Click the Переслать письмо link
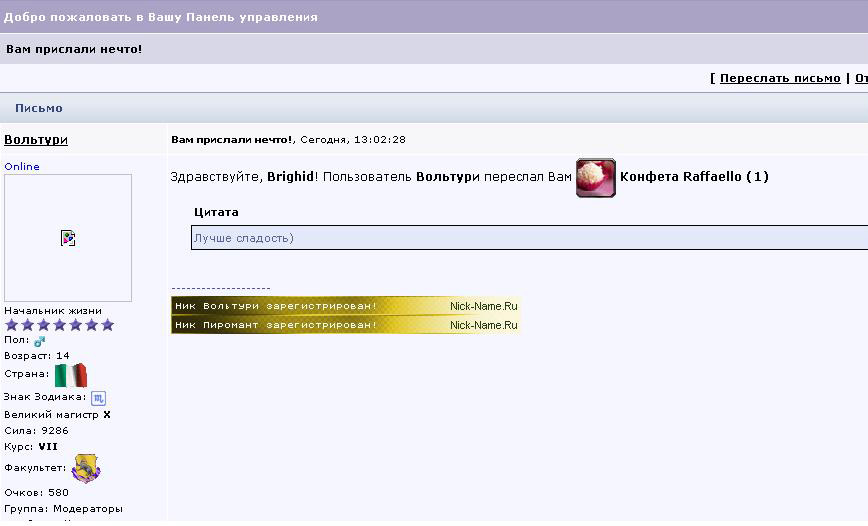 [x=780, y=78]
